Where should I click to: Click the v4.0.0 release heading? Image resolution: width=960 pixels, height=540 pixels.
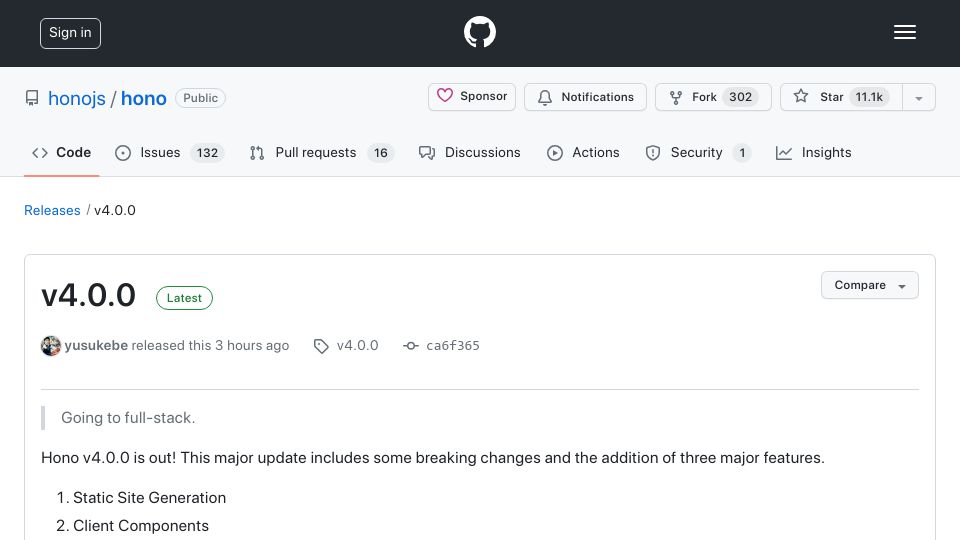(88, 295)
